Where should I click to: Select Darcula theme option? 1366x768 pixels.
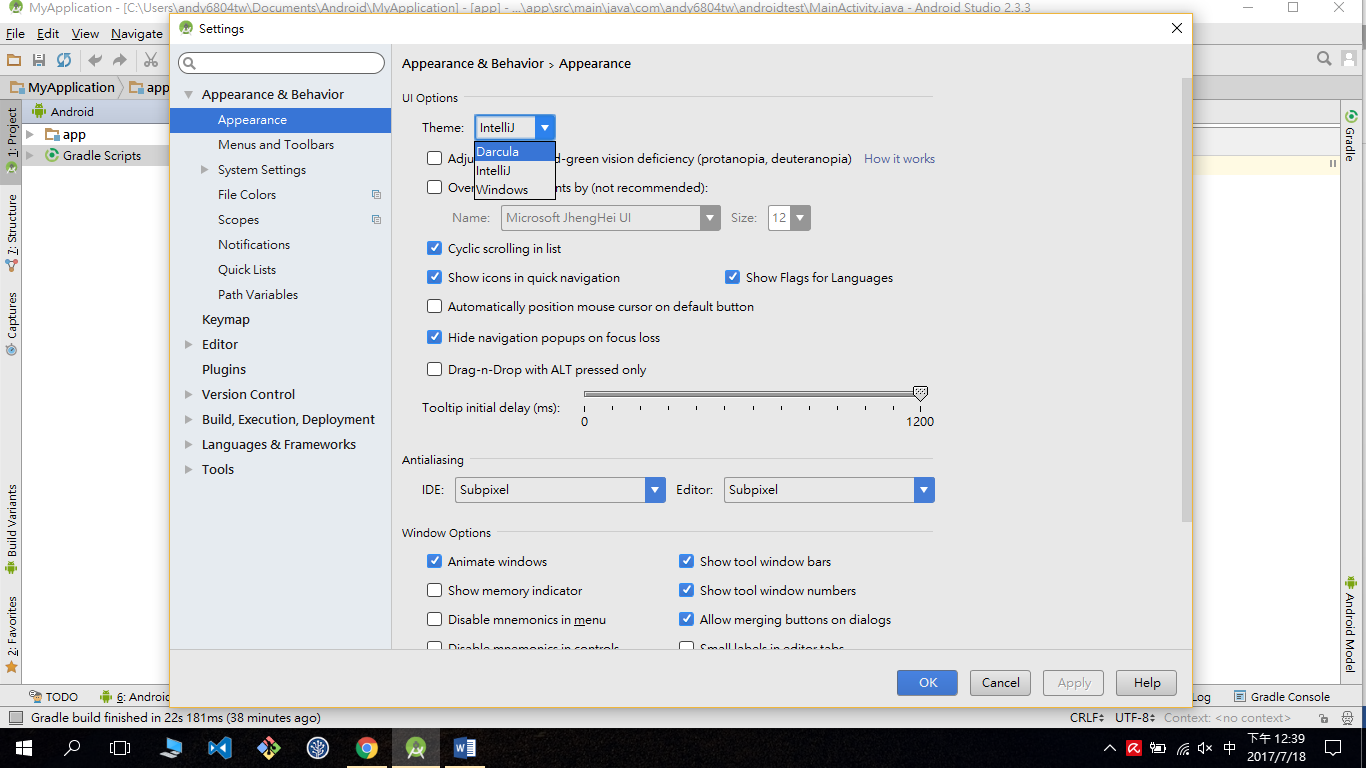coord(515,152)
